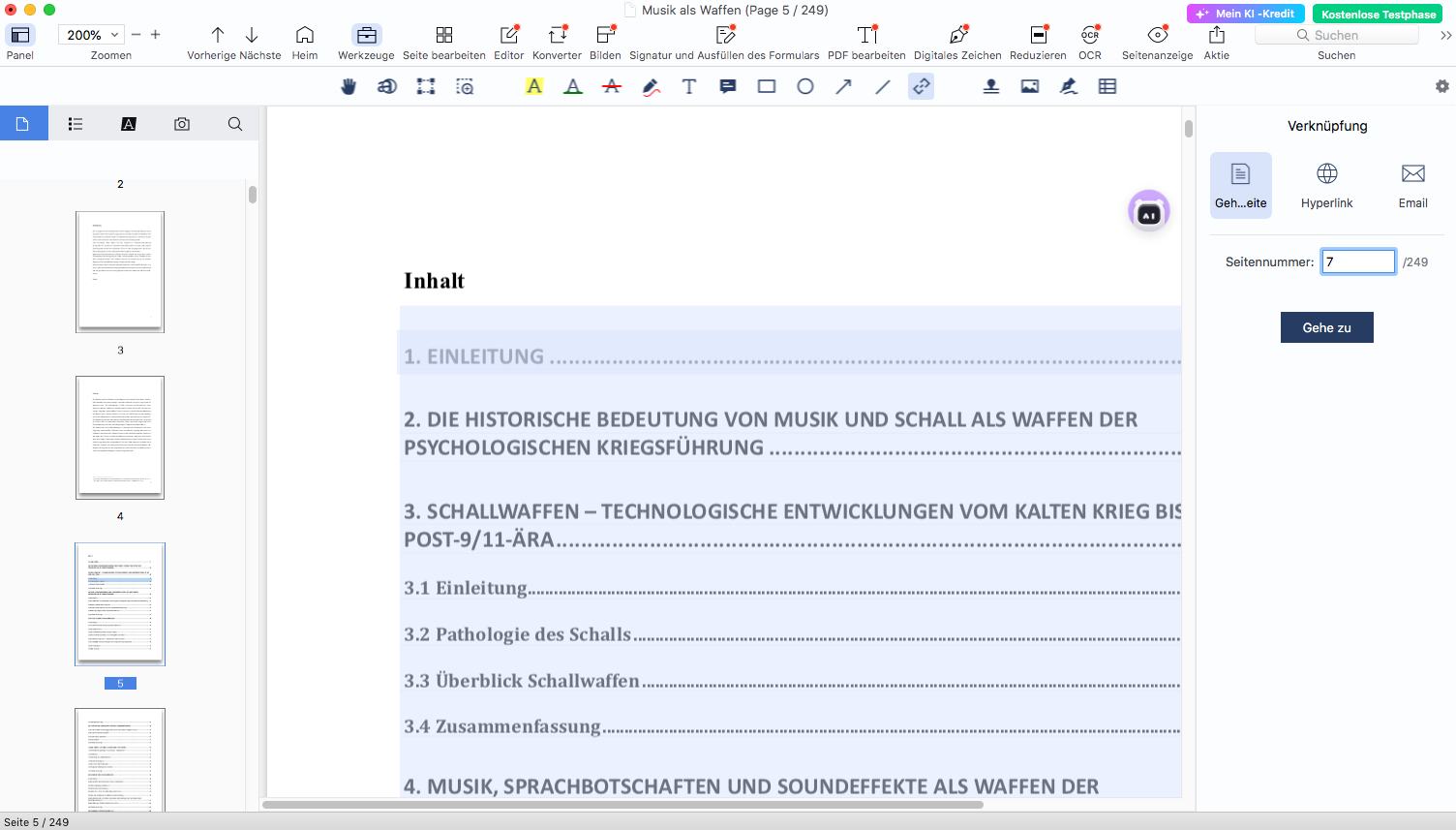
Task: Select the signature pen tool
Action: (x=1069, y=86)
